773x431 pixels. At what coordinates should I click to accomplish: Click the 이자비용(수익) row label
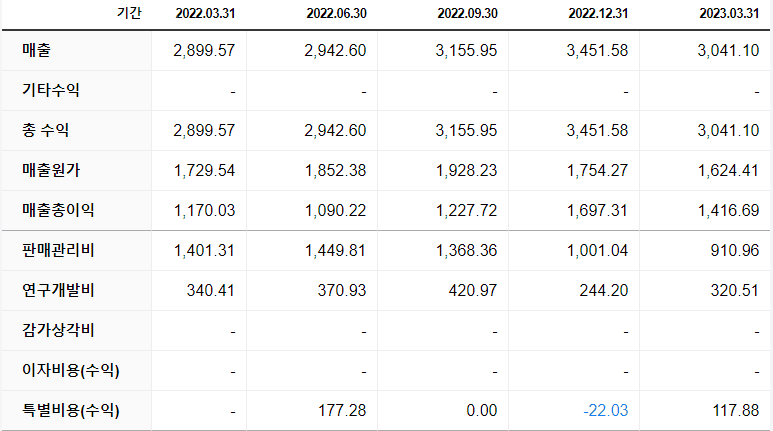pyautogui.click(x=70, y=370)
